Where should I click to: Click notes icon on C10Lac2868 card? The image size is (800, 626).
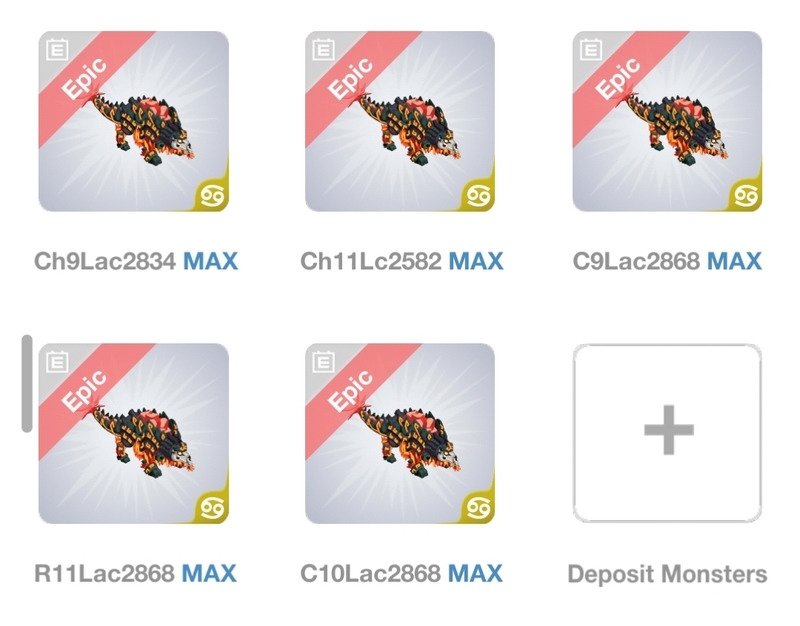323,362
